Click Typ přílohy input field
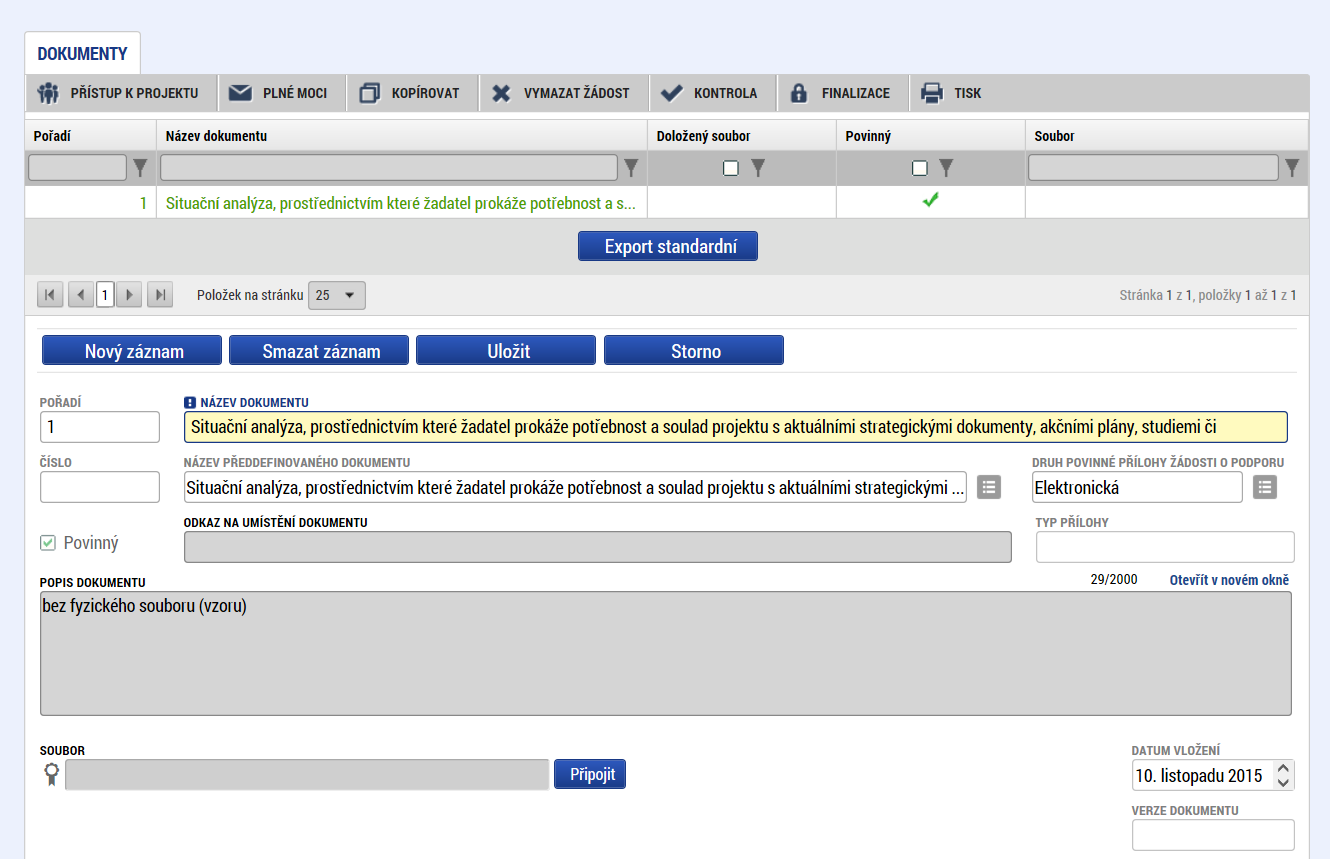This screenshot has width=1330, height=859. point(1165,547)
